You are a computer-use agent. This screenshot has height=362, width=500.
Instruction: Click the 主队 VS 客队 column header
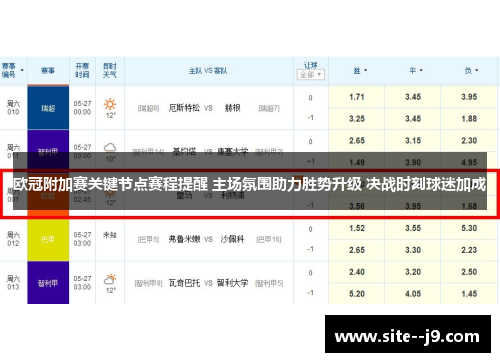208,71
